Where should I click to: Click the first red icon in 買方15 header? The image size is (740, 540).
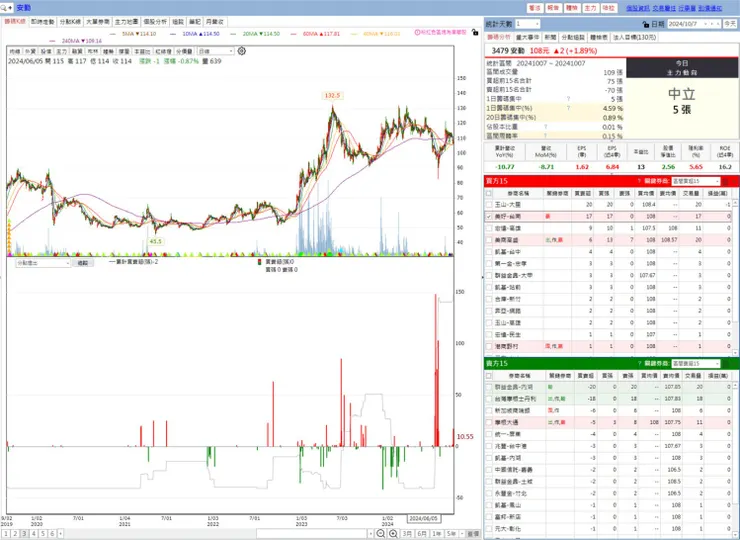tap(725, 181)
